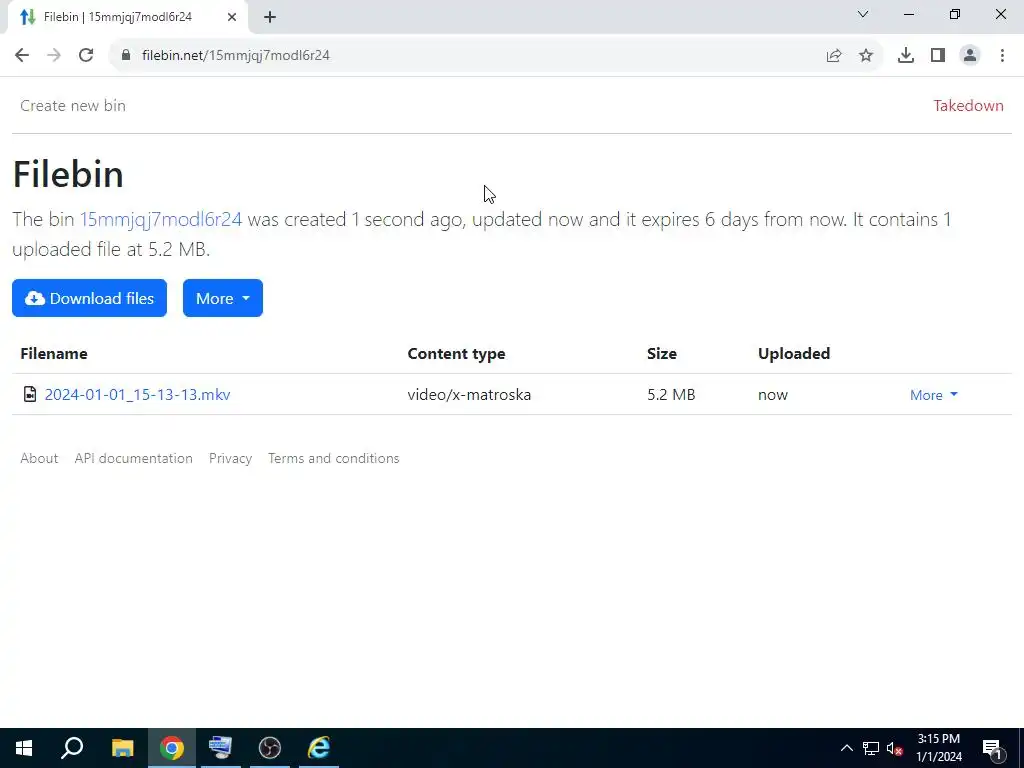Click the browser forward arrow
This screenshot has width=1024, height=768.
(x=54, y=56)
